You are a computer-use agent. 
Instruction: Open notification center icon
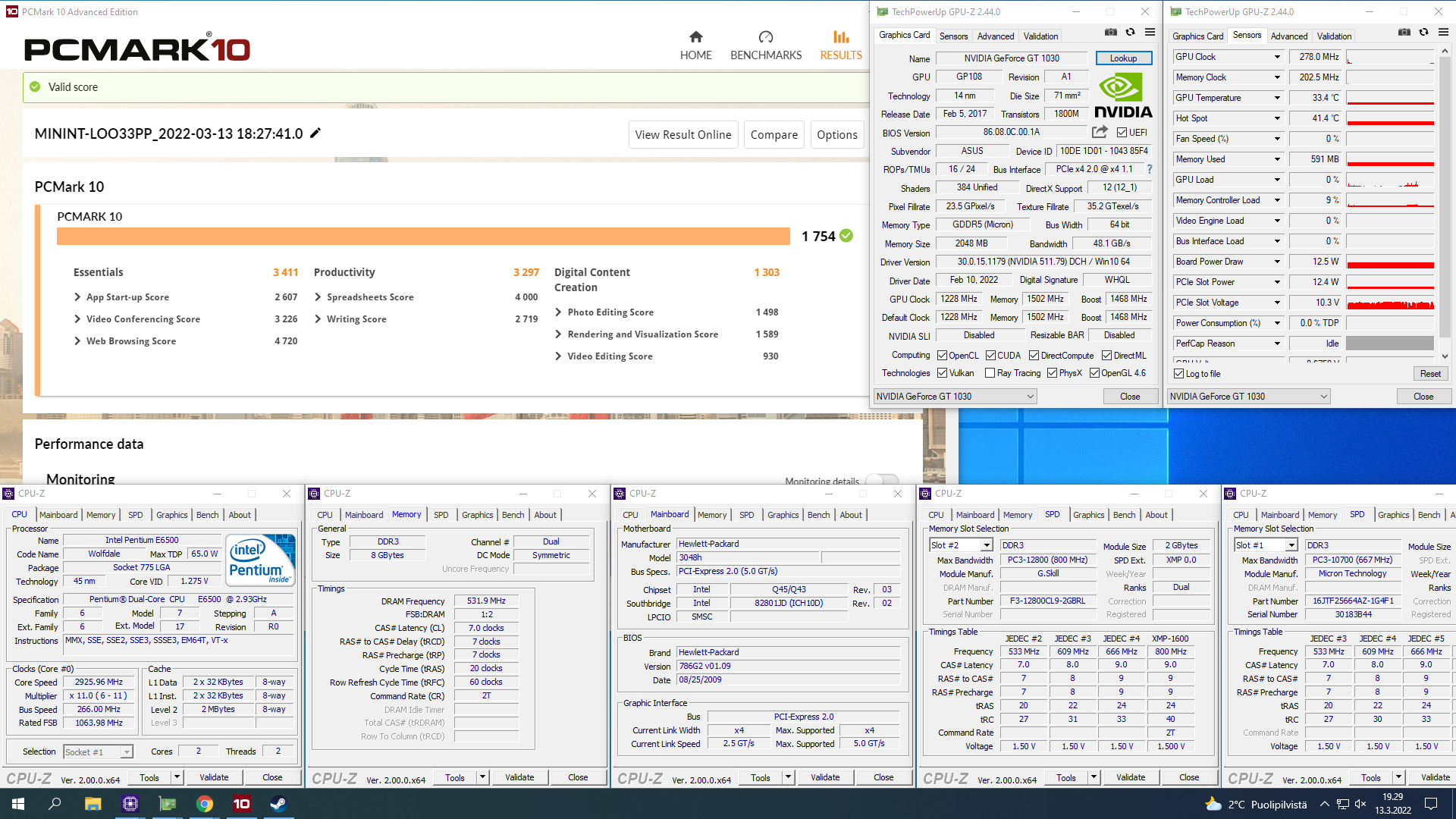[1431, 804]
